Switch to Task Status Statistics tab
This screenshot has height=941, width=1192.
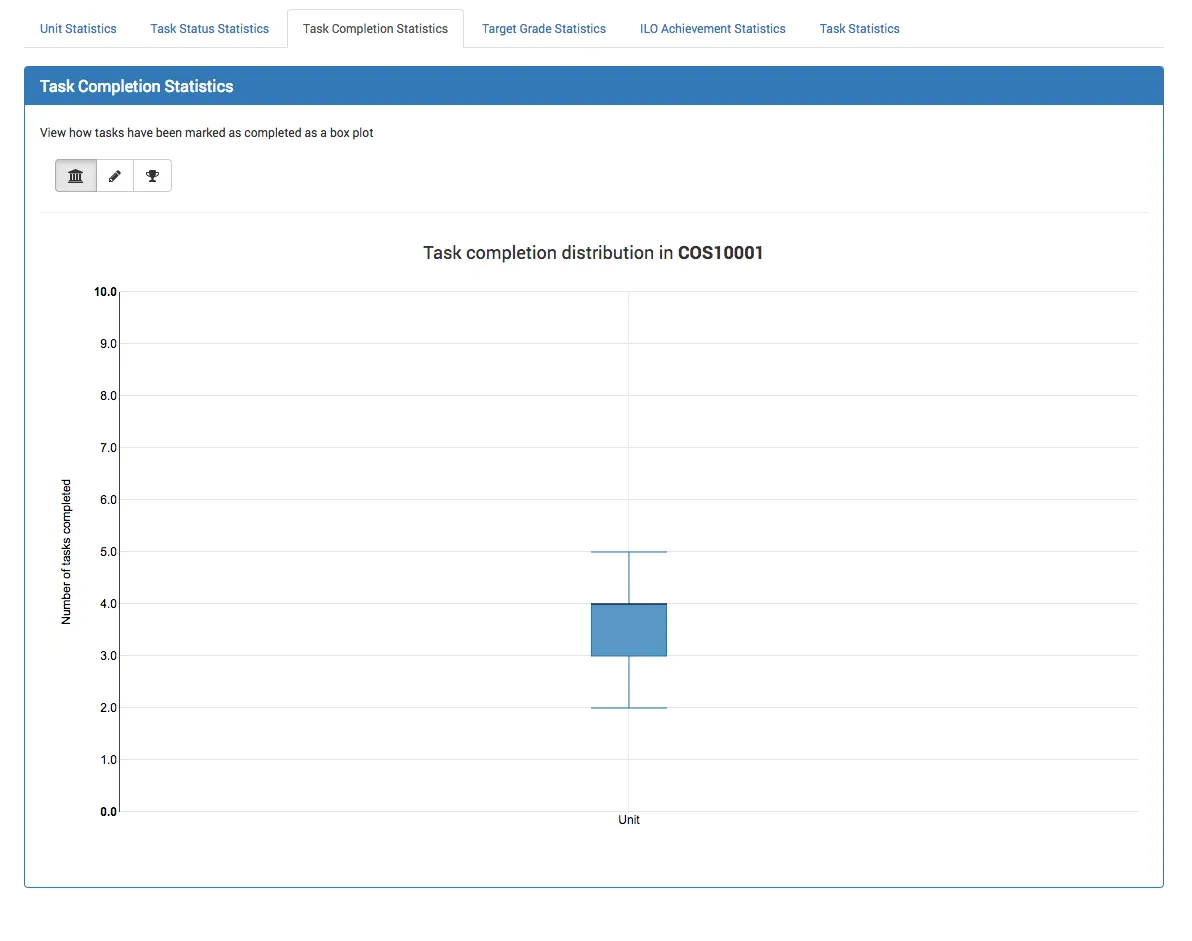(210, 29)
